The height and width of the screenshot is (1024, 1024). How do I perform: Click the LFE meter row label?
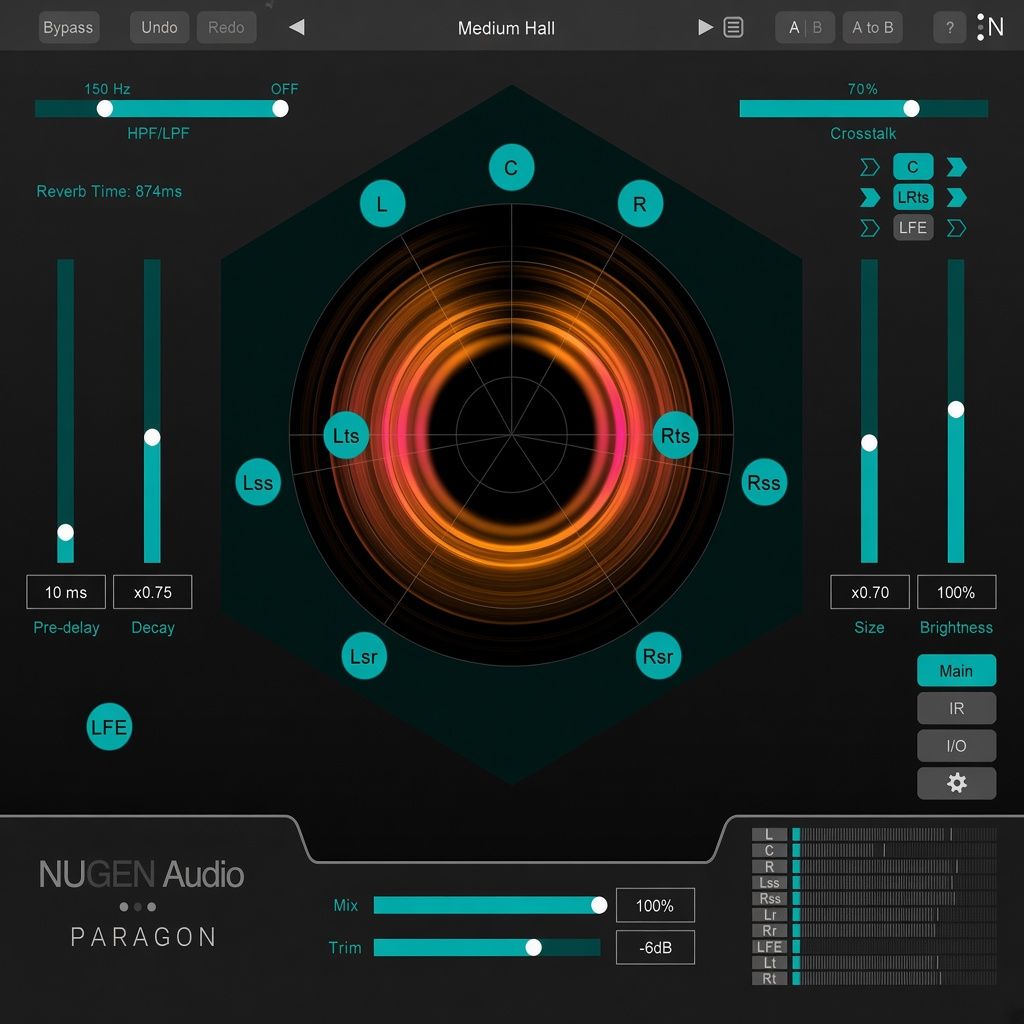point(769,946)
